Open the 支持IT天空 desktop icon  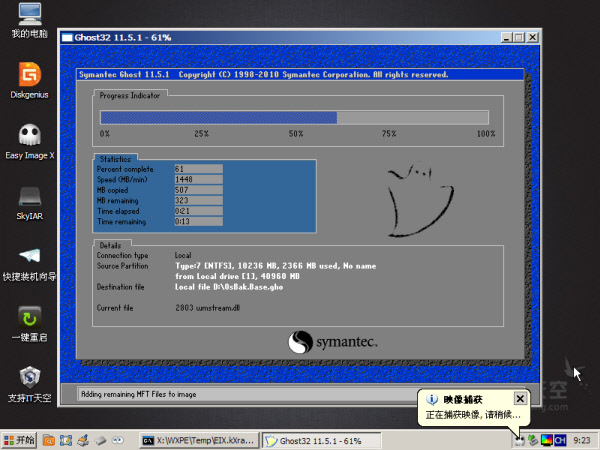coord(29,385)
